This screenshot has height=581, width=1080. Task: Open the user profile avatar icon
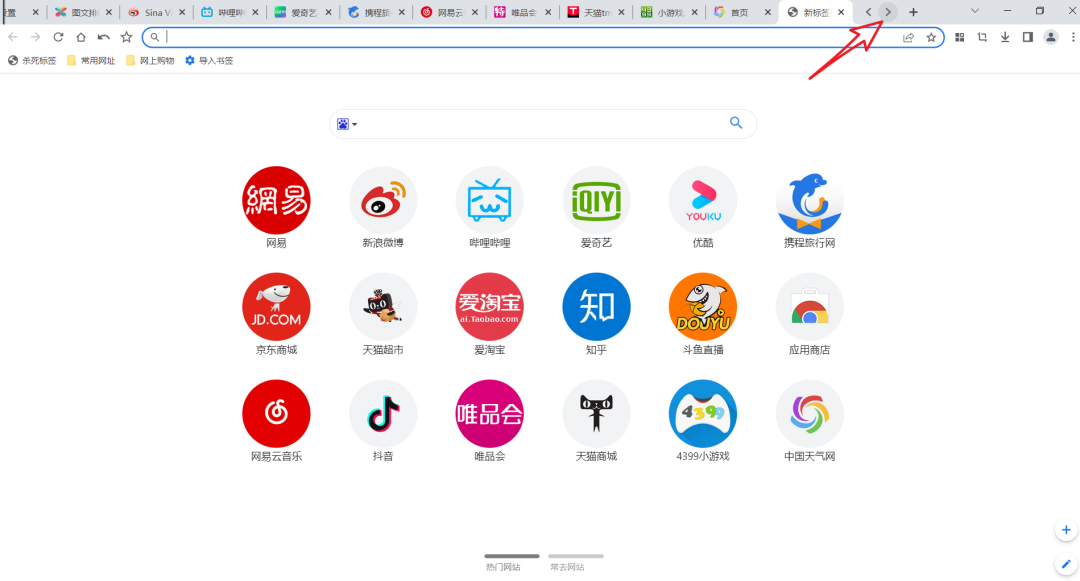1050,37
